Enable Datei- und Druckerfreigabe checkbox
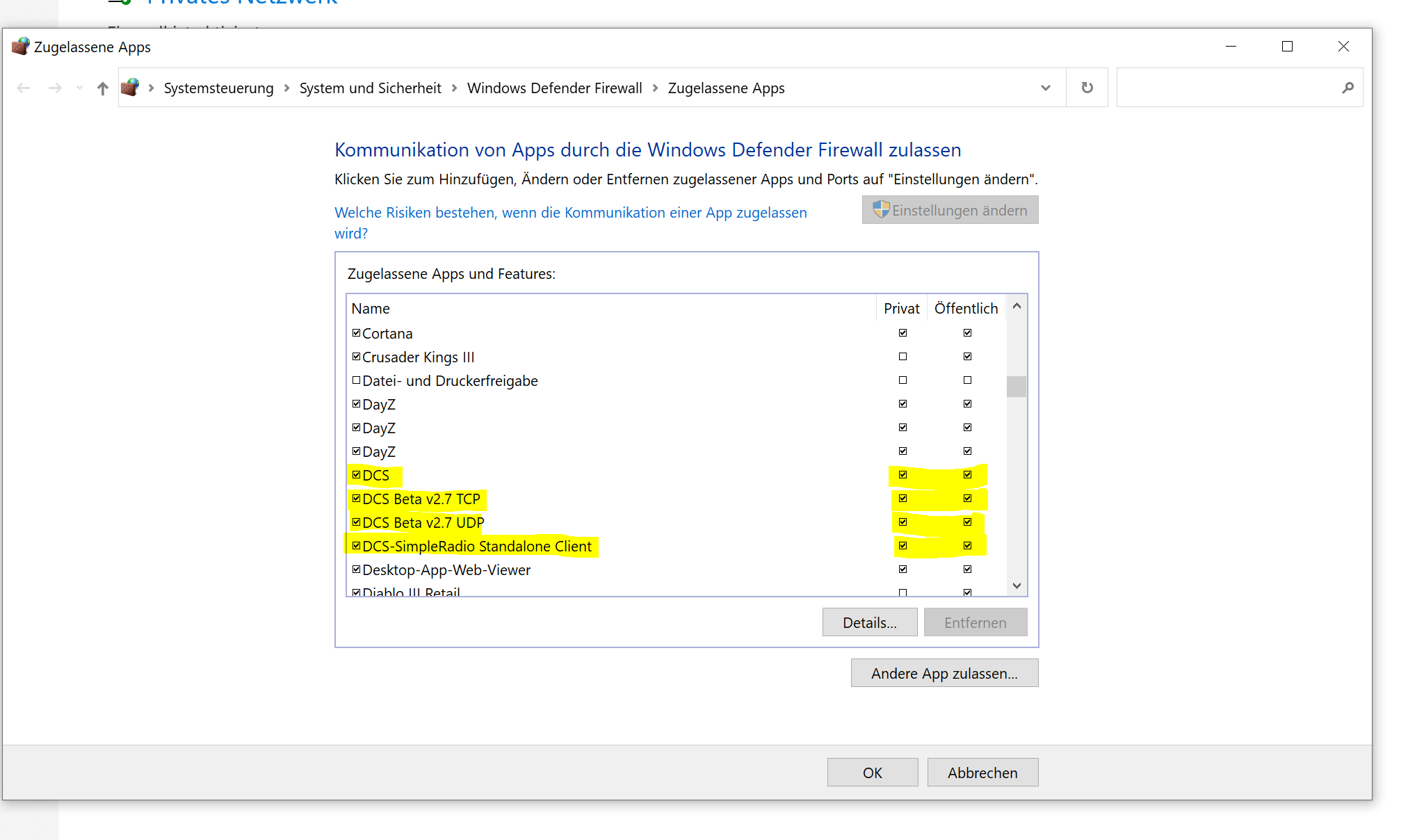 (357, 380)
